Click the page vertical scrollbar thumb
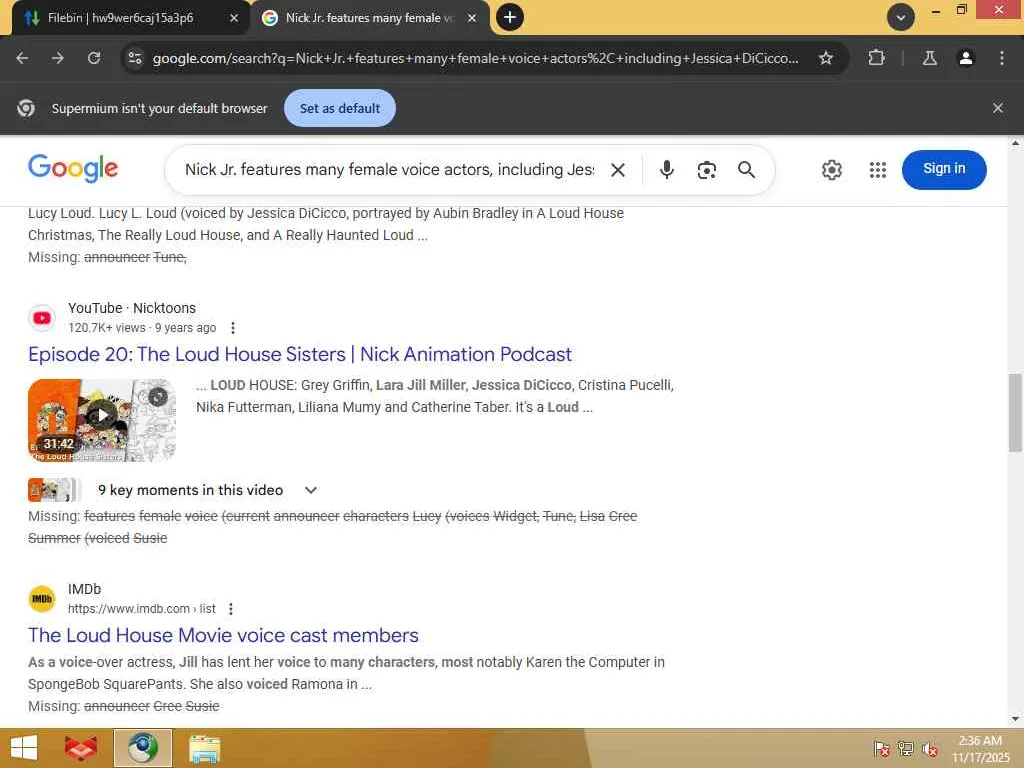The width and height of the screenshot is (1024, 768). point(1015,413)
